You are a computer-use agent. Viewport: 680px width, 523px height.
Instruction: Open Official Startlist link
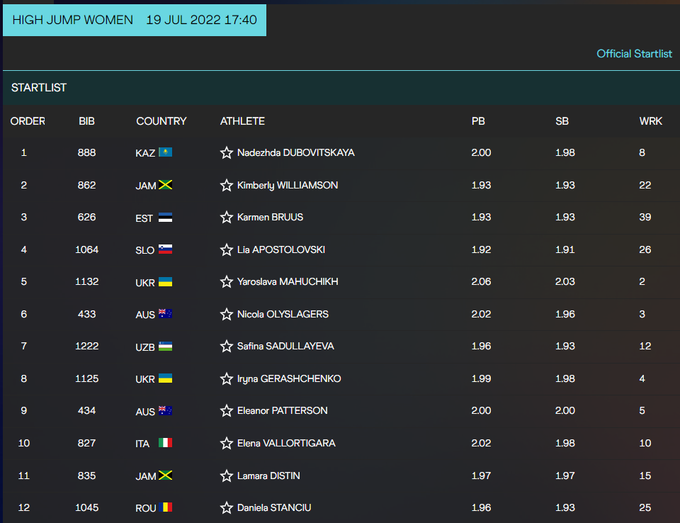(634, 54)
